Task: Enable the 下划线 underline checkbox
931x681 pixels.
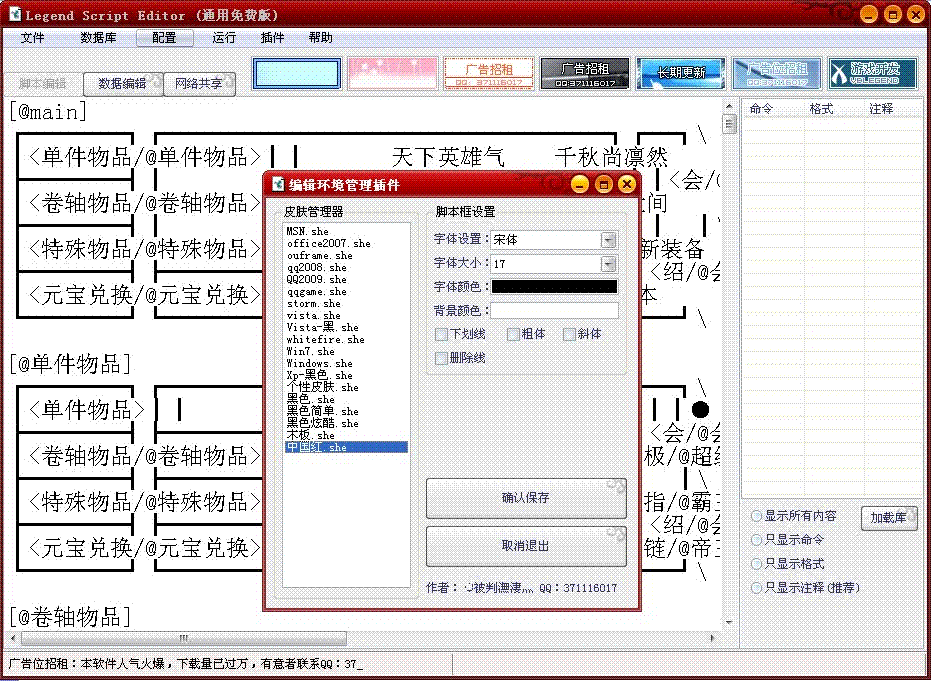Action: (442, 334)
